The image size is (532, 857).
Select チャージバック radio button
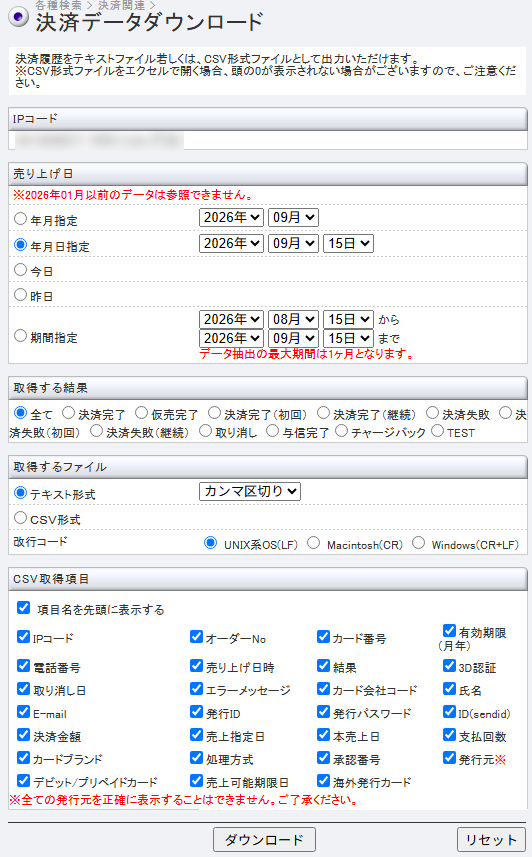[341, 431]
